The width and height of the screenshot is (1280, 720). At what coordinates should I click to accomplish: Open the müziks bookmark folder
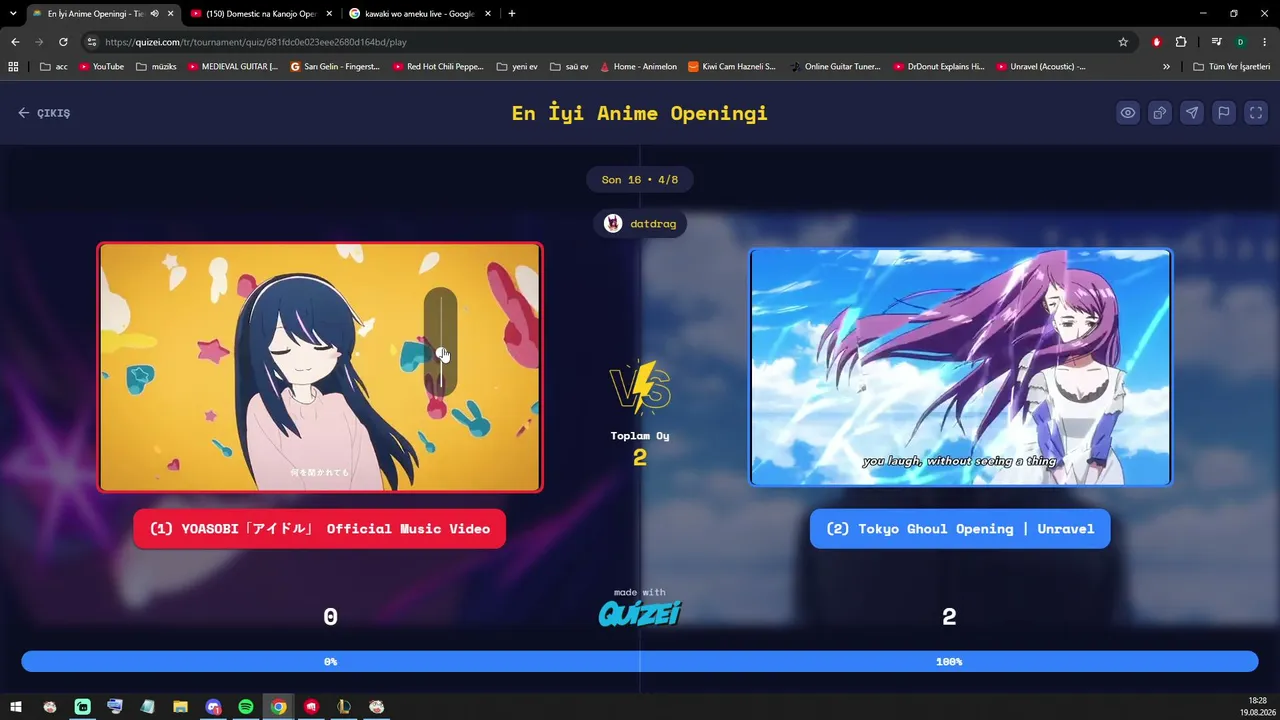156,67
